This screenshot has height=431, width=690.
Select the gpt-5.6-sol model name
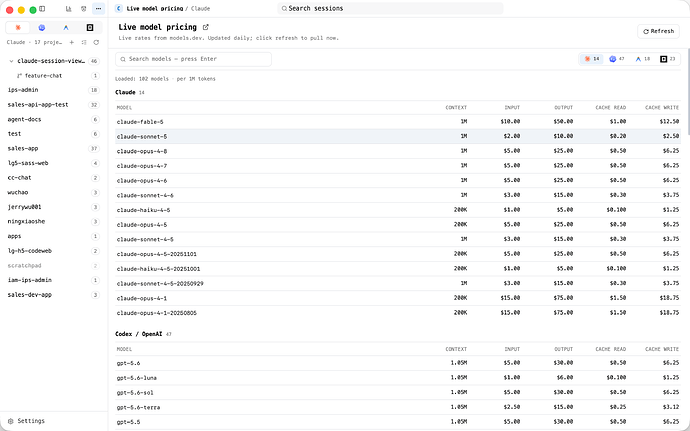point(135,393)
